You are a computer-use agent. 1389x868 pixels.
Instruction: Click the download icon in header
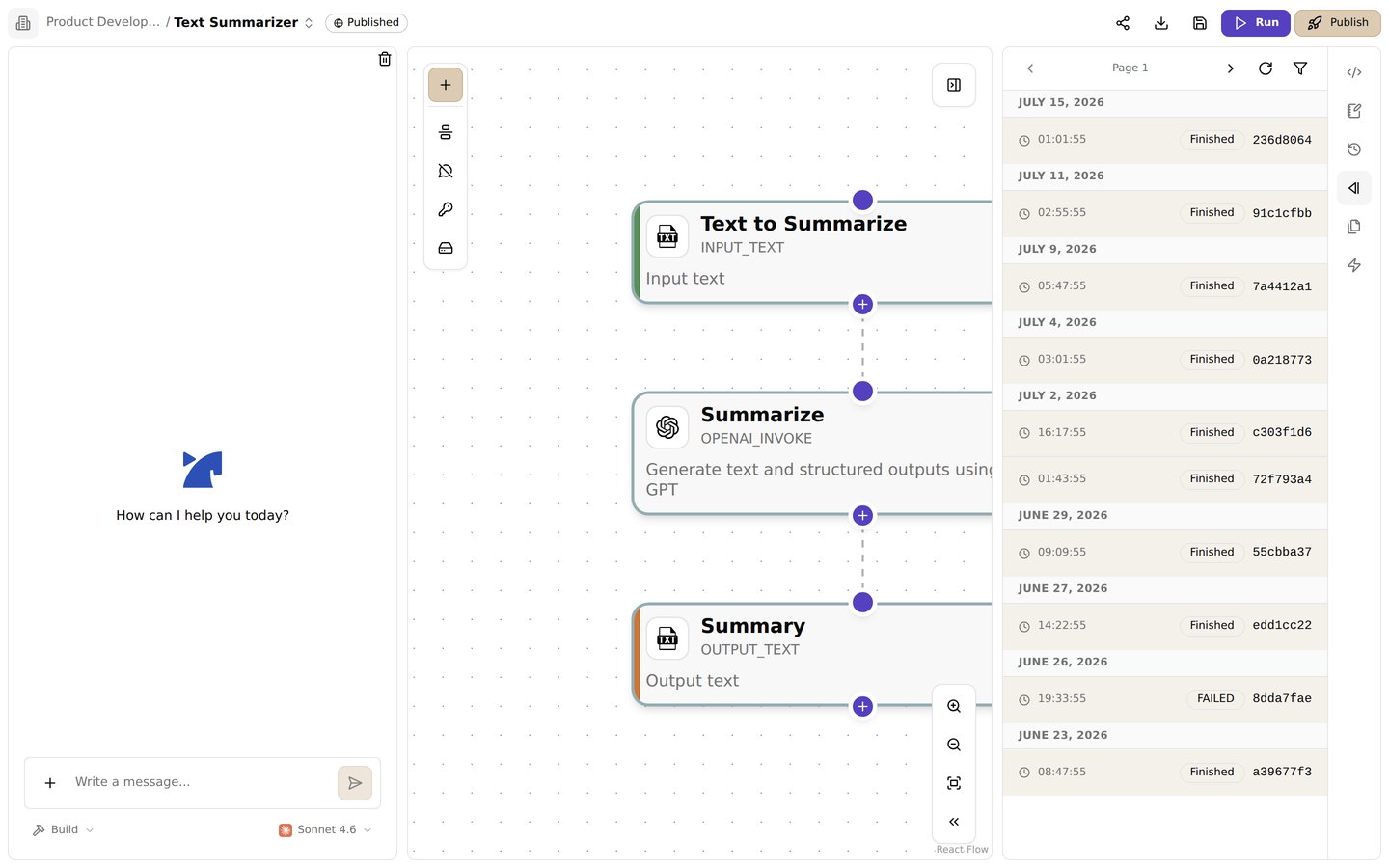click(1161, 23)
